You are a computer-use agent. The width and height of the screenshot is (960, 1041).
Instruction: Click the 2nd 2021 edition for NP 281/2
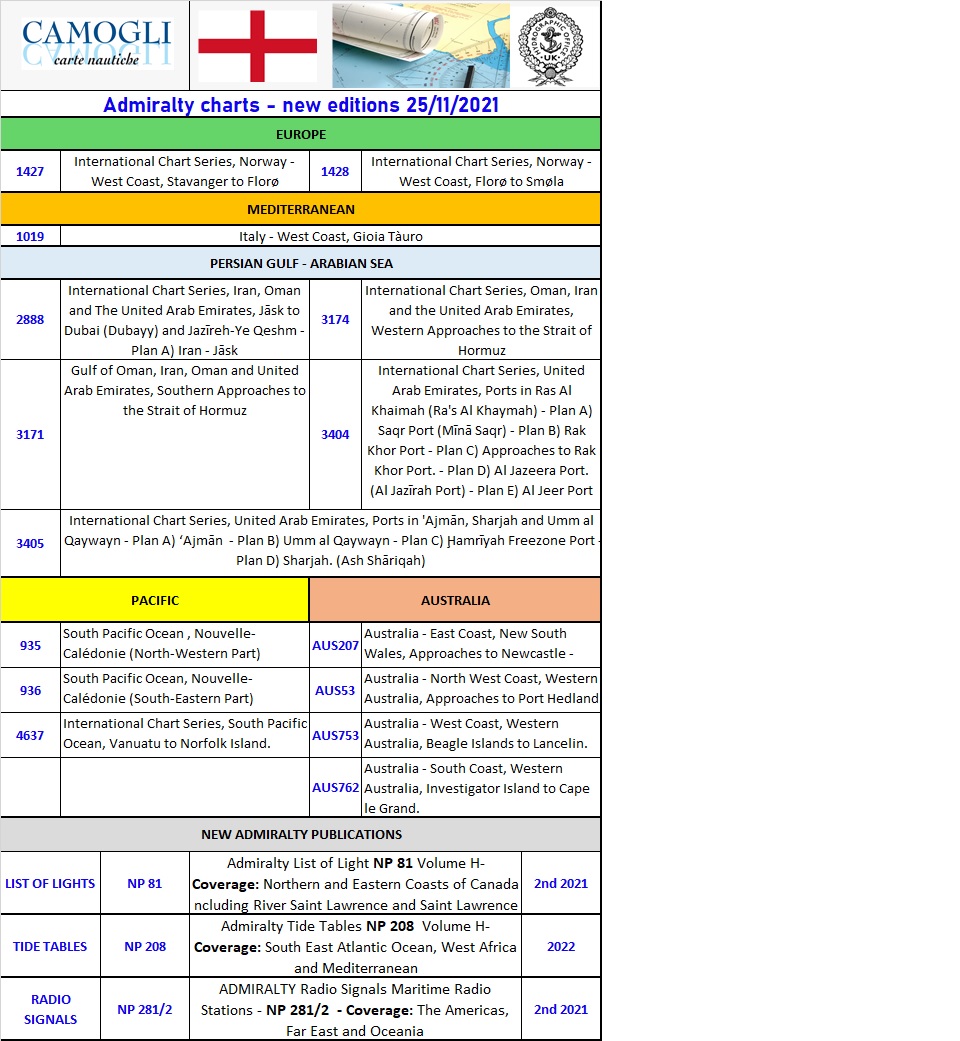click(x=561, y=1010)
